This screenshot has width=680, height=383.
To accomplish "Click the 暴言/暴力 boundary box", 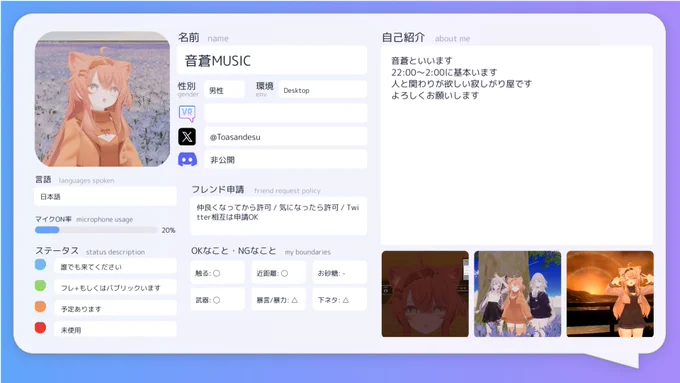I will click(278, 299).
